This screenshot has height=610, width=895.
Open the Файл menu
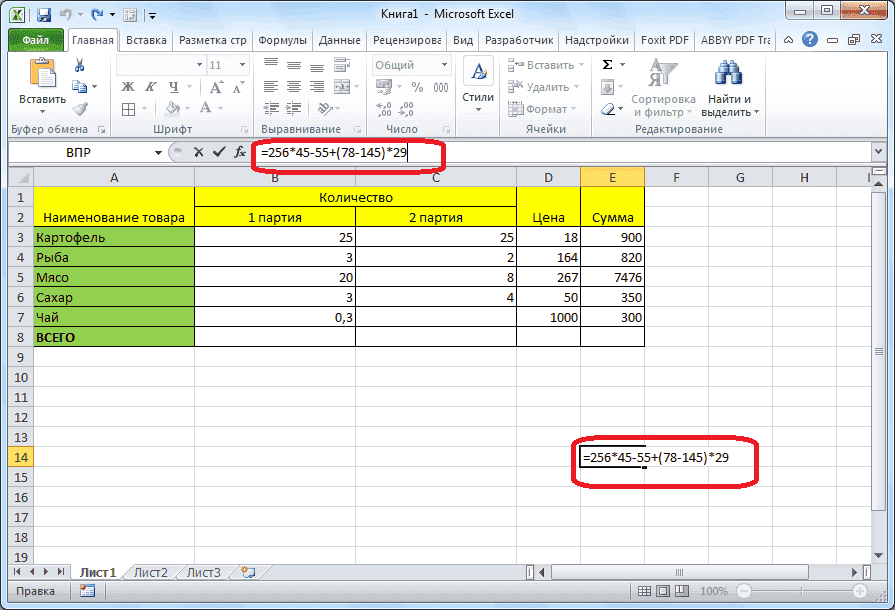pos(38,40)
